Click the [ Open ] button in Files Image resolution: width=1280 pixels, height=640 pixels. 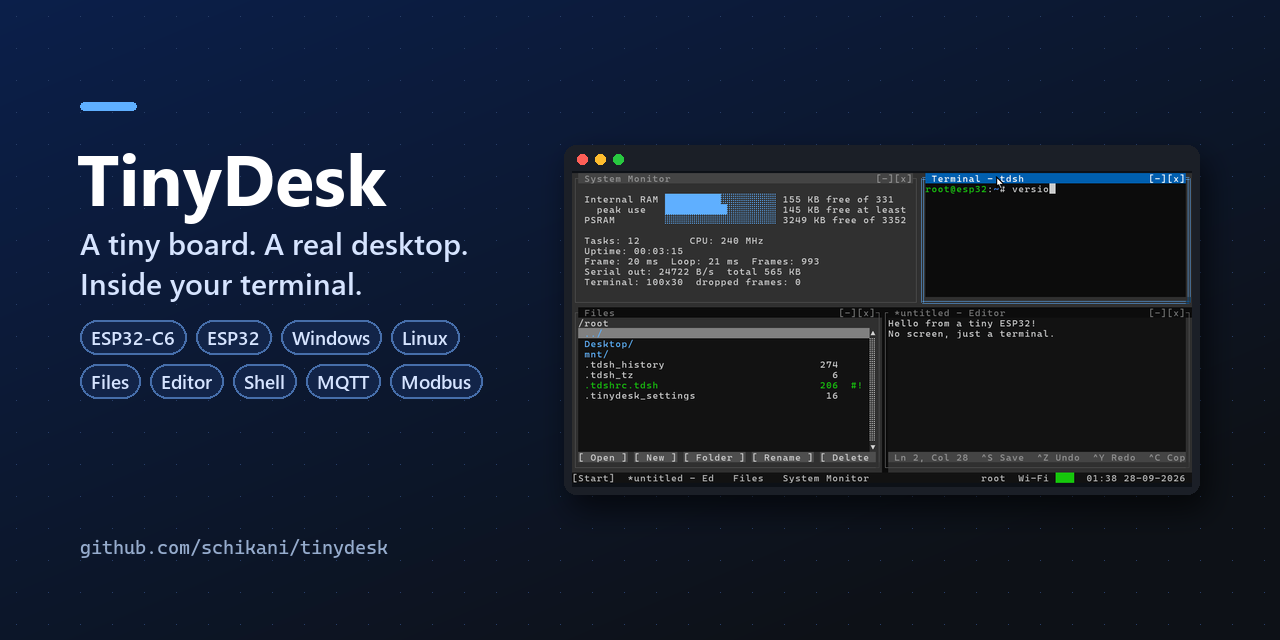tap(603, 458)
